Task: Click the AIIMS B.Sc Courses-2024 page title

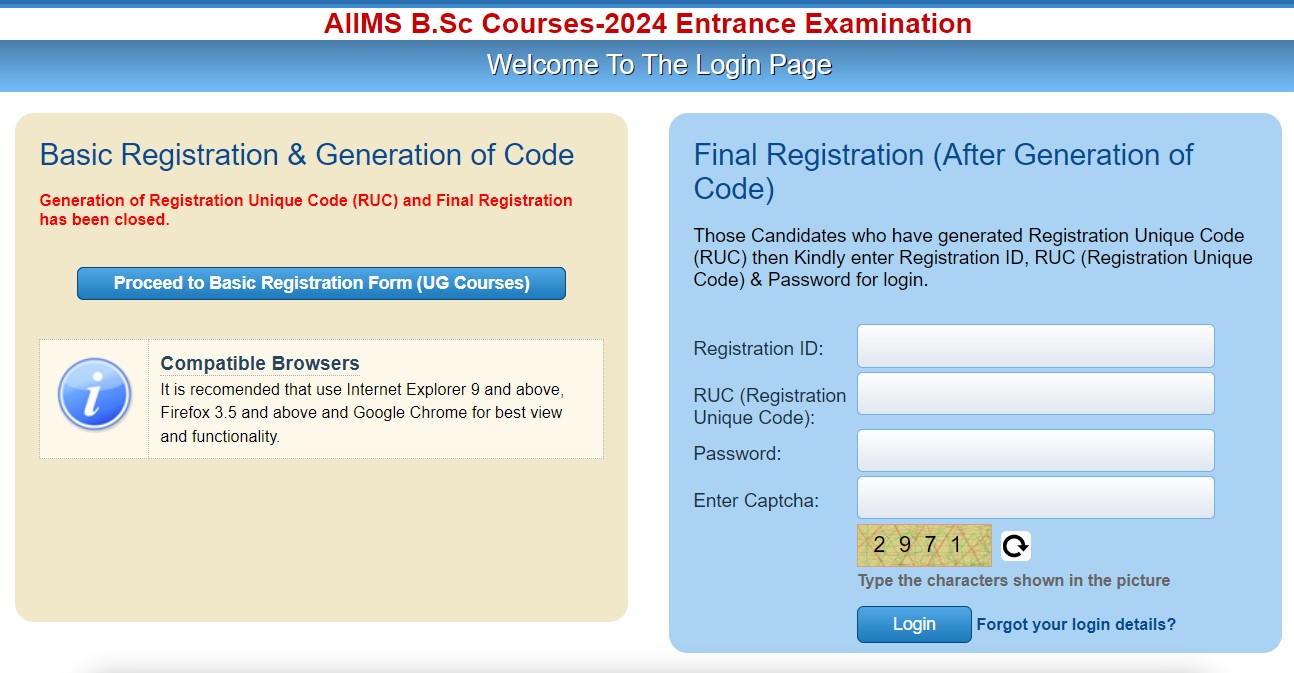Action: pos(647,23)
